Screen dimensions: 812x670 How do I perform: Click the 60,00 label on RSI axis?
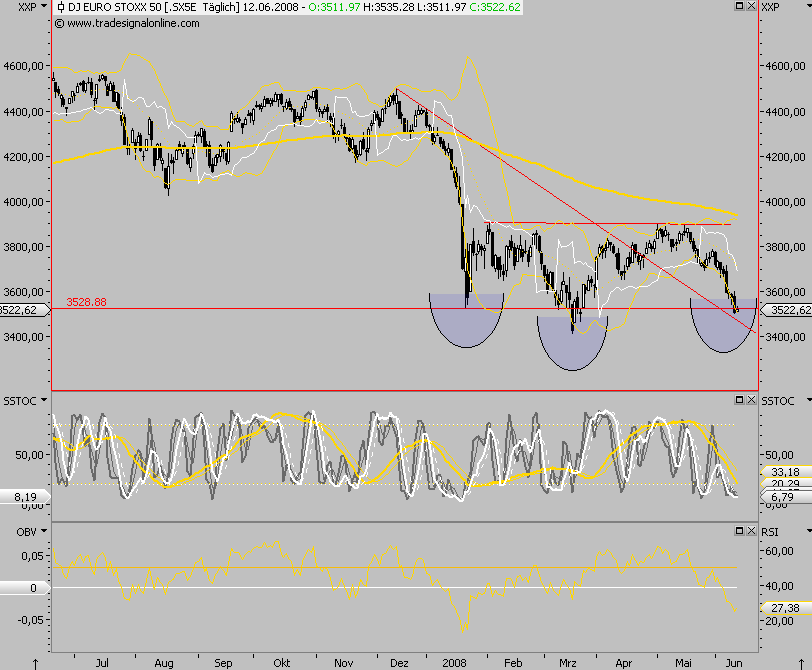(779, 551)
